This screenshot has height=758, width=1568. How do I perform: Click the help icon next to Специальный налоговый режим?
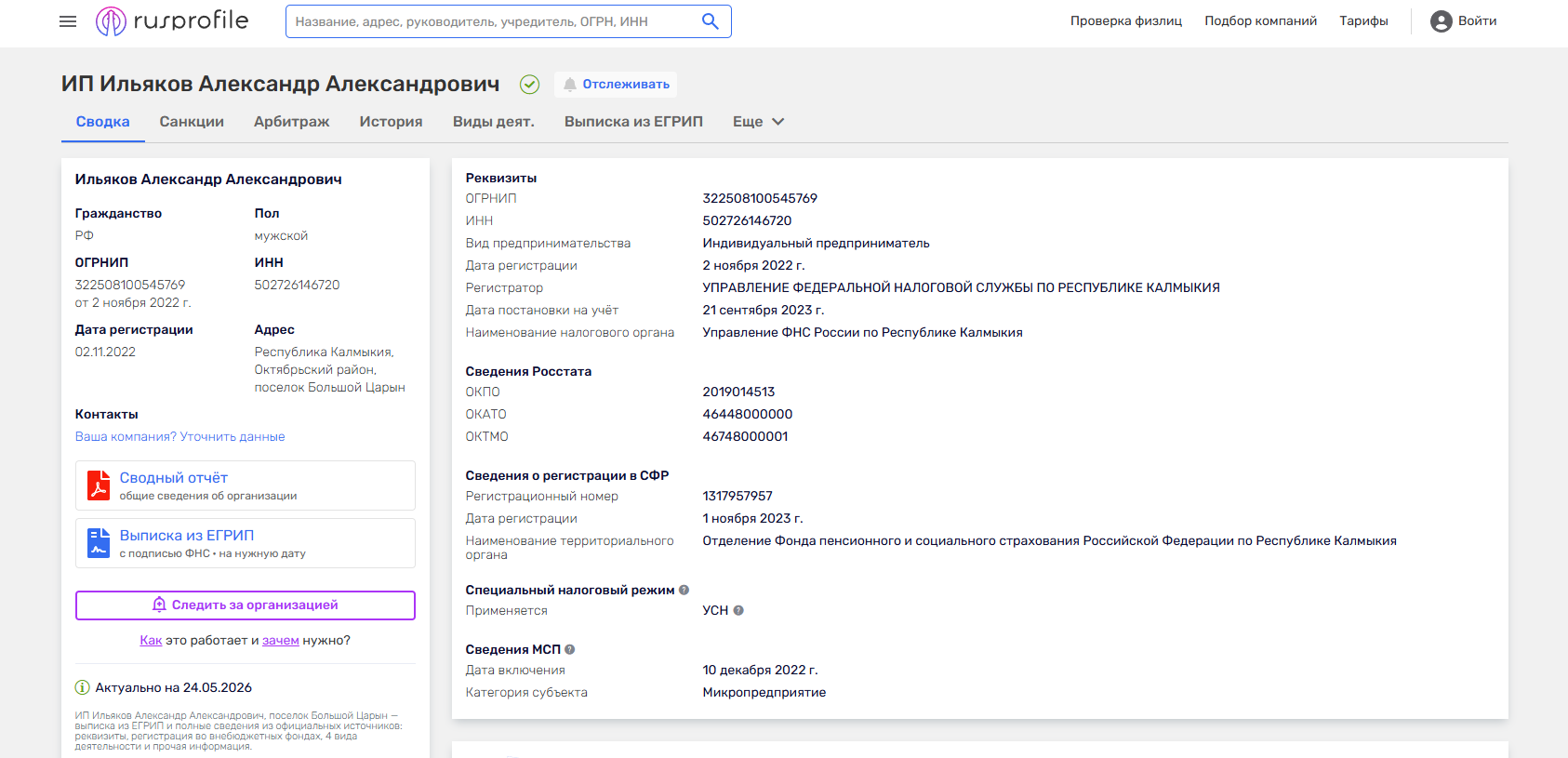(684, 590)
